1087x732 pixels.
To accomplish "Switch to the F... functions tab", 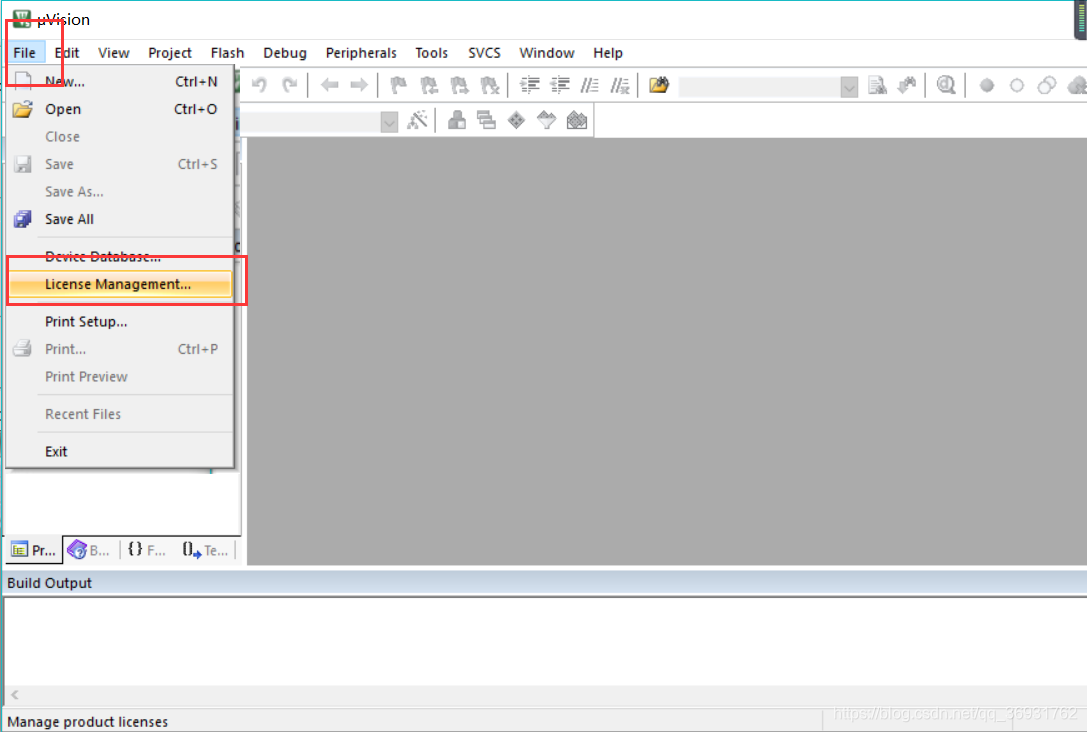I will click(147, 550).
